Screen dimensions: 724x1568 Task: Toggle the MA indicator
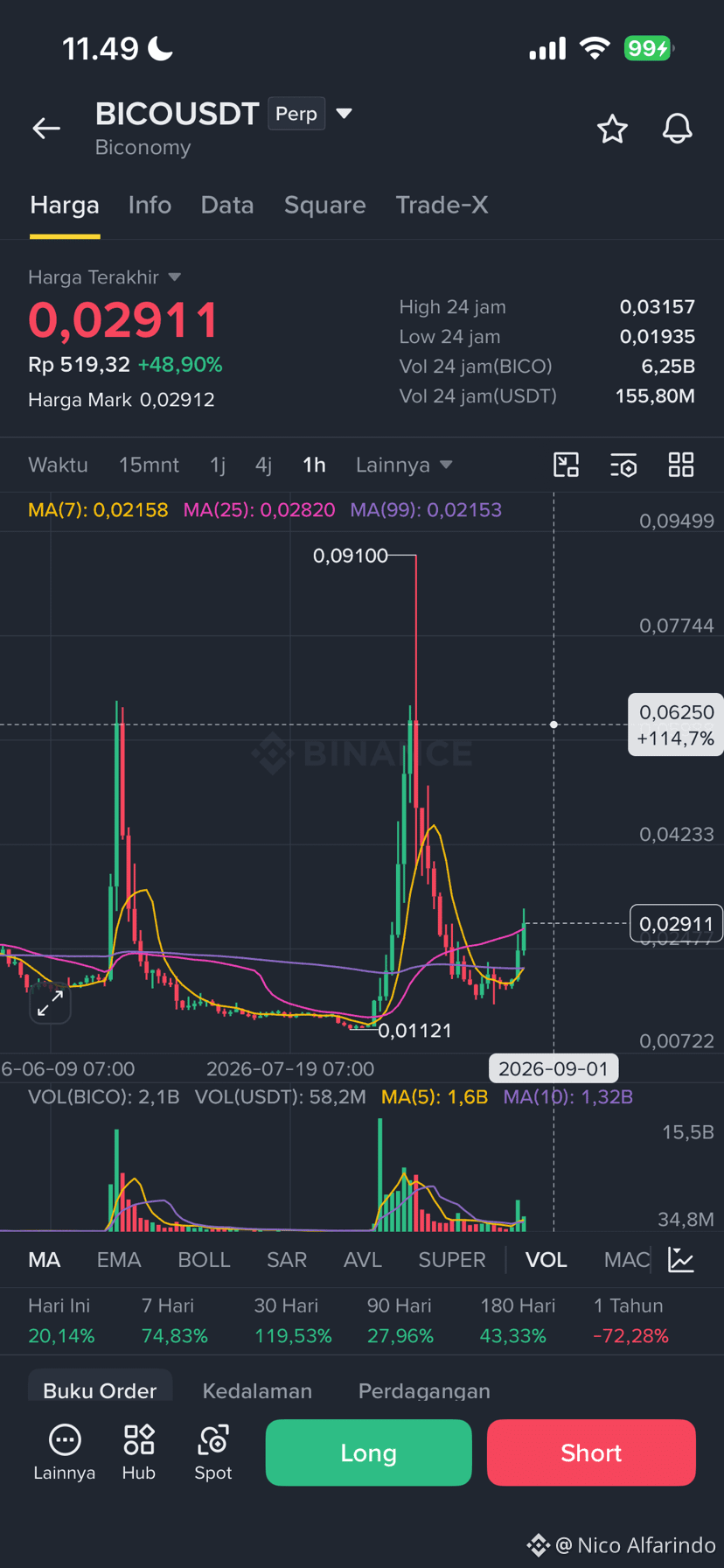coord(45,1260)
